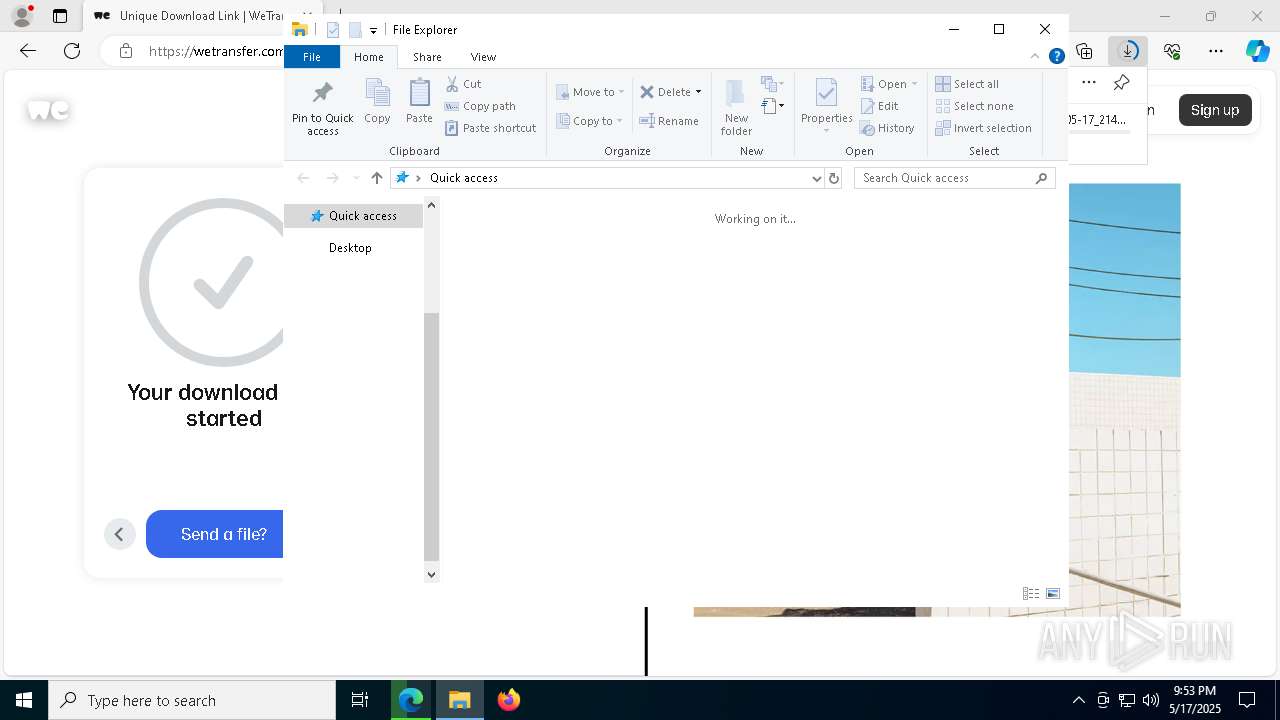
Task: Open the Windows Start menu
Action: [24, 700]
